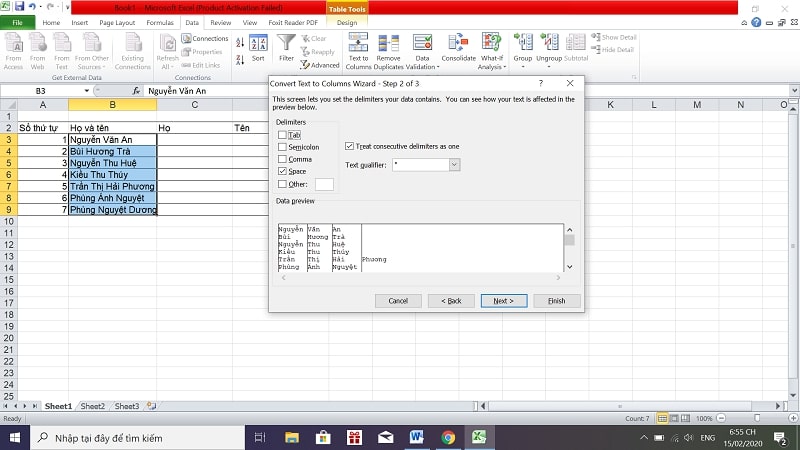This screenshot has width=800, height=450.
Task: Select cell B4 Bùi Hương Trà
Action: tap(112, 151)
